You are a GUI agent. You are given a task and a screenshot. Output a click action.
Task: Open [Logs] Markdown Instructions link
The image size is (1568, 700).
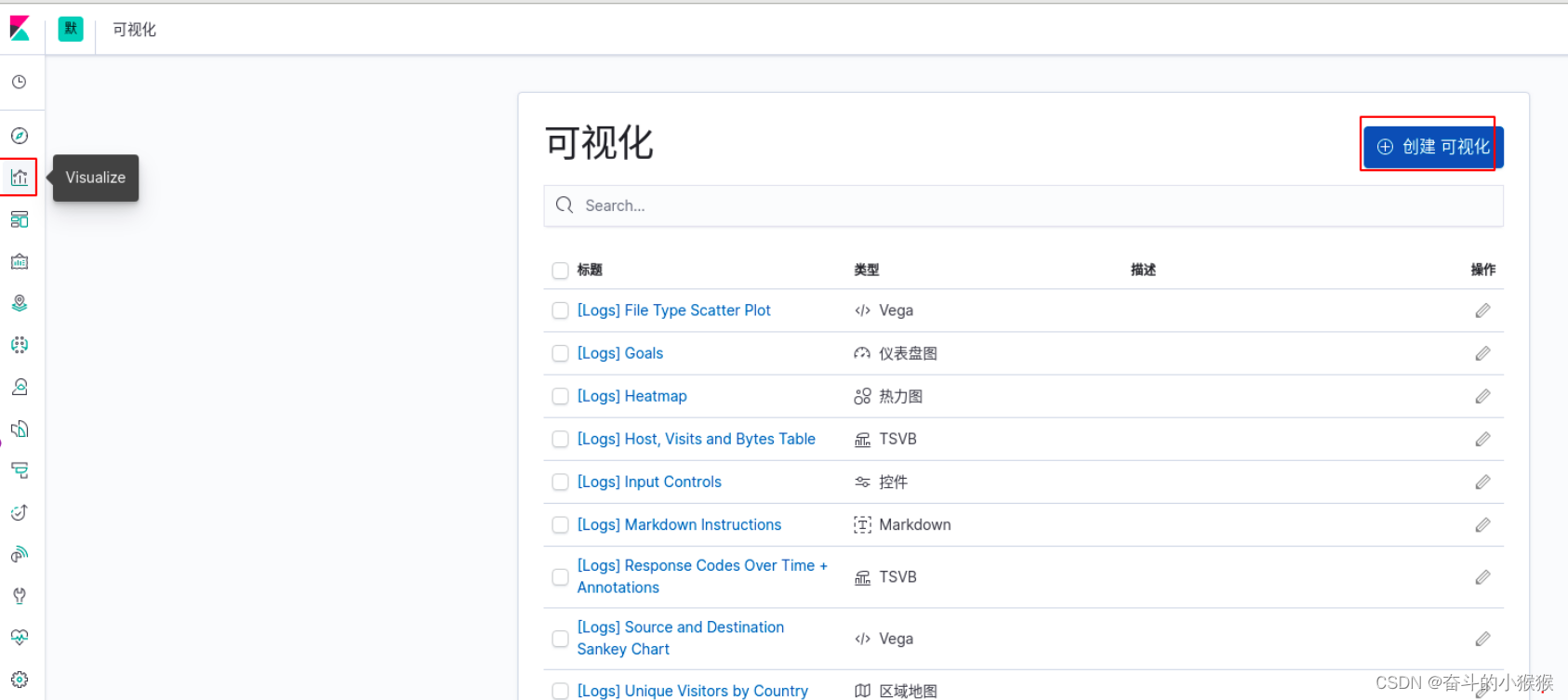point(679,524)
